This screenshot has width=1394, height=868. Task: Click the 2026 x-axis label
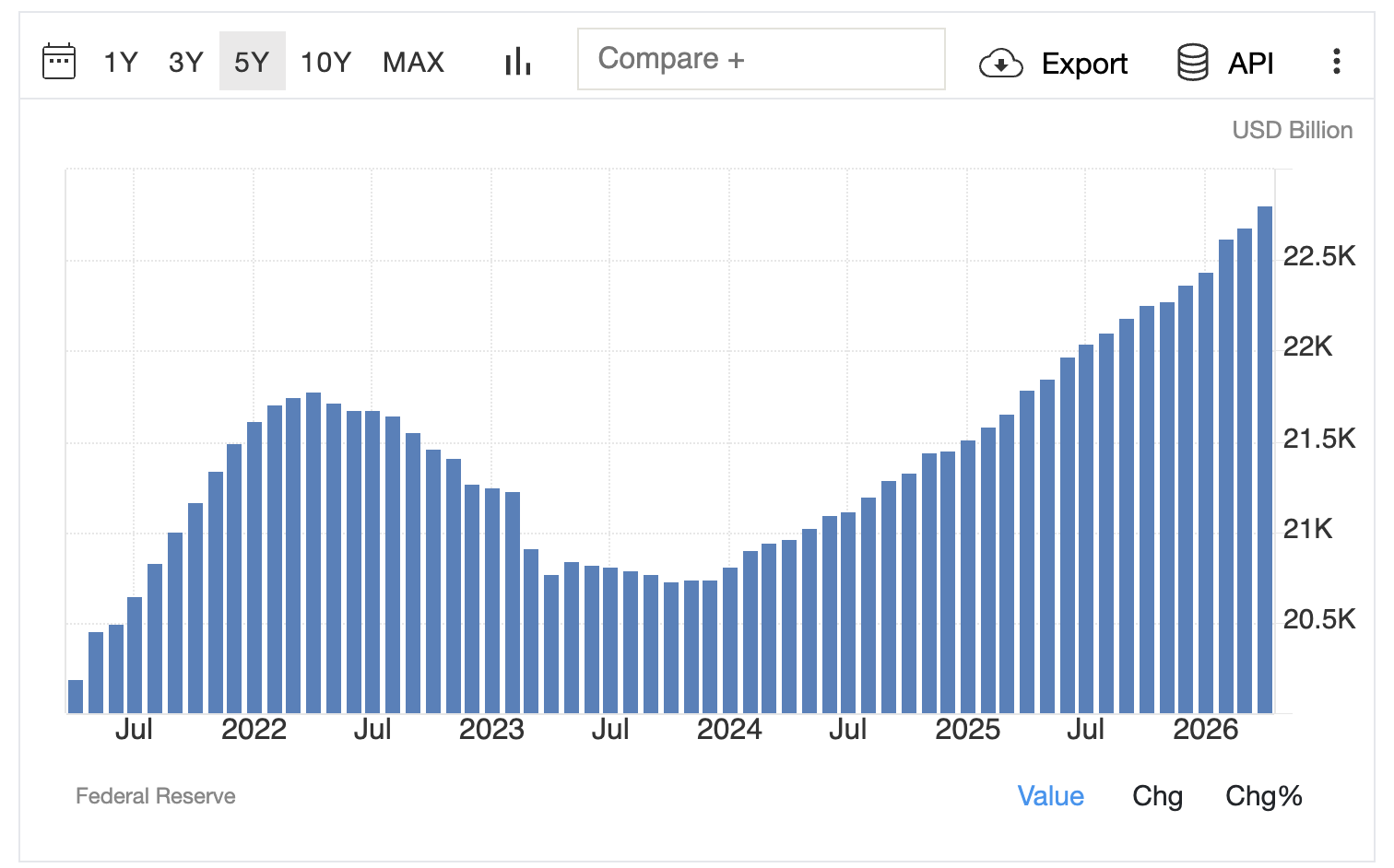1205,730
